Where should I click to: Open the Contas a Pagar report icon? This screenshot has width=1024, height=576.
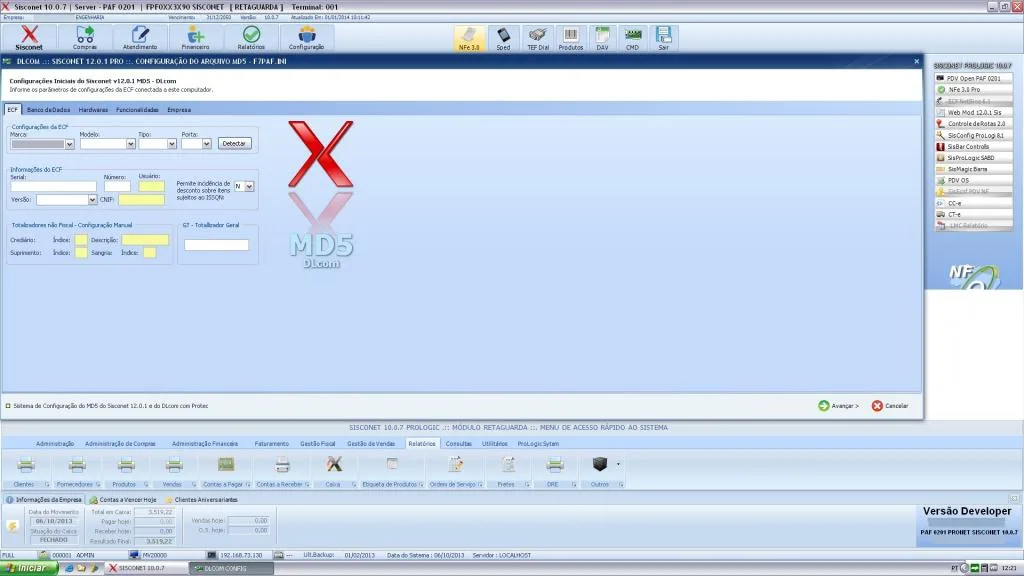click(x=226, y=464)
